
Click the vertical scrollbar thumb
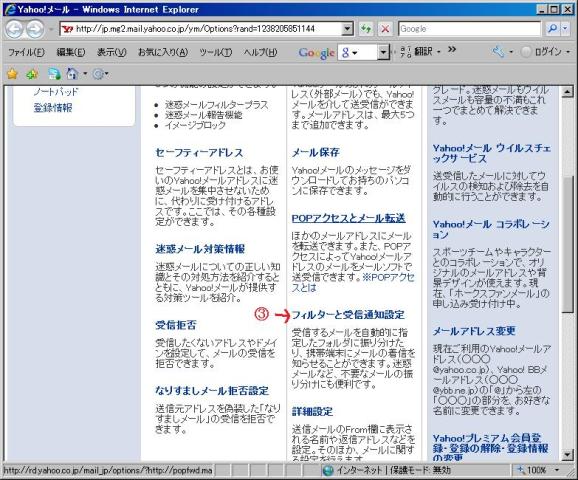click(568, 245)
